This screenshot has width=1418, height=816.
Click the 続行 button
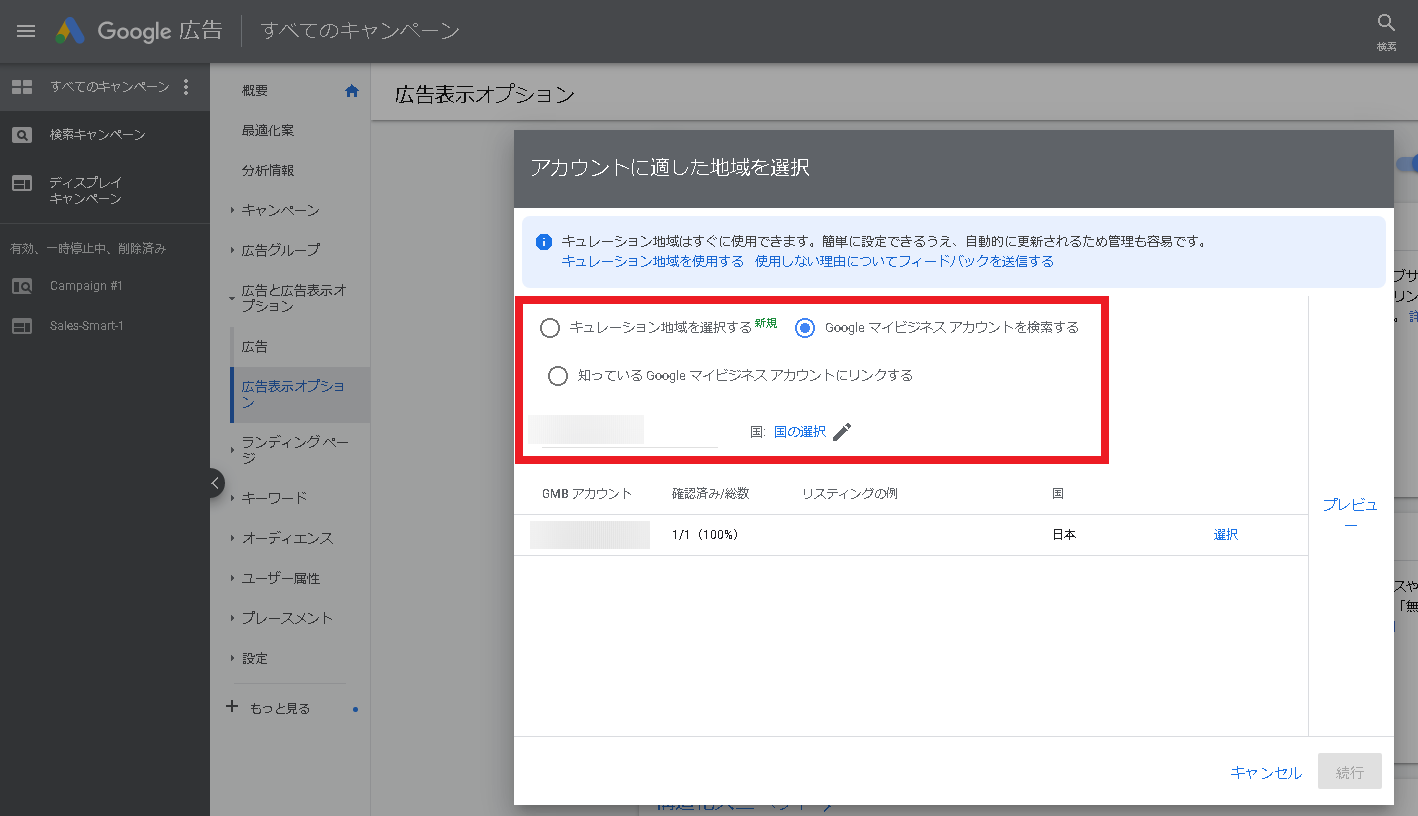point(1350,772)
